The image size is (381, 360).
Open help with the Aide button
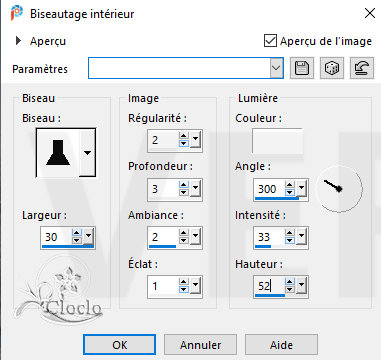click(281, 345)
